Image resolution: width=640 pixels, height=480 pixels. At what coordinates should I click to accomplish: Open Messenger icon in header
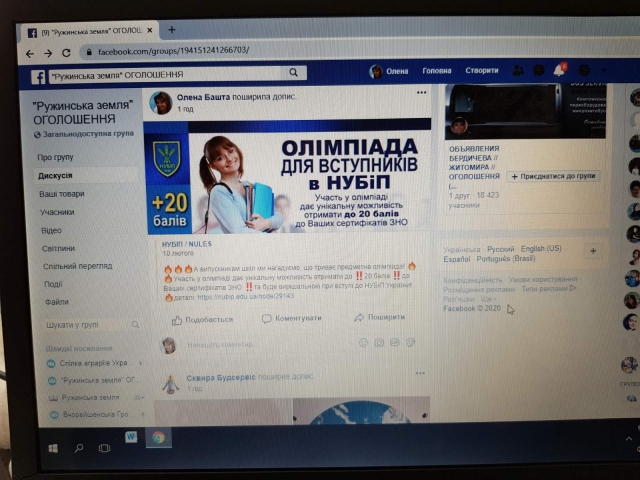(x=539, y=70)
